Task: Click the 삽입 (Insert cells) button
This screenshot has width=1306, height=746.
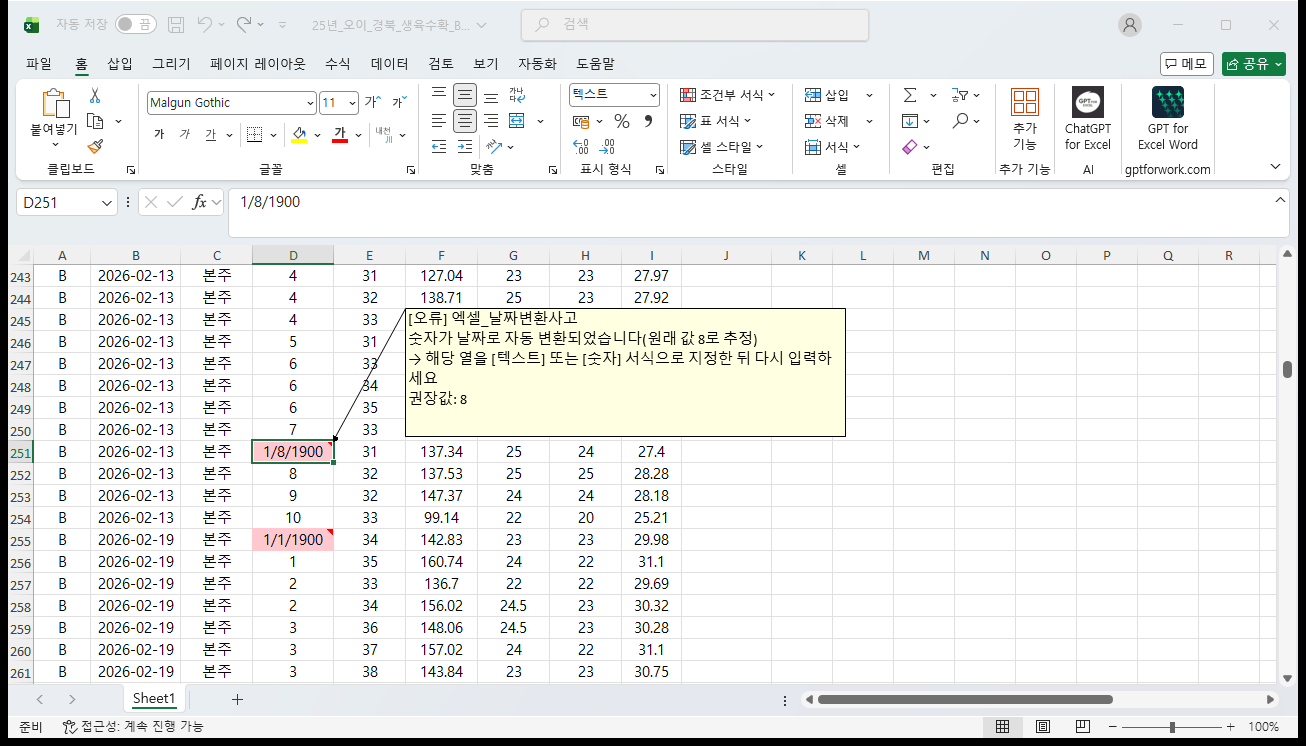Action: point(828,95)
